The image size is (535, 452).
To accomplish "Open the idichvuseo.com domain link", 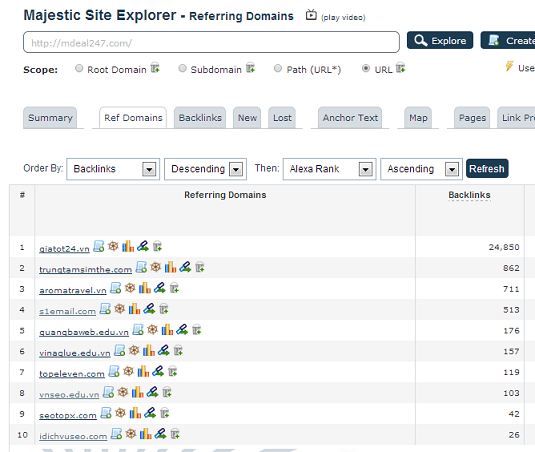I will pyautogui.click(x=73, y=436).
